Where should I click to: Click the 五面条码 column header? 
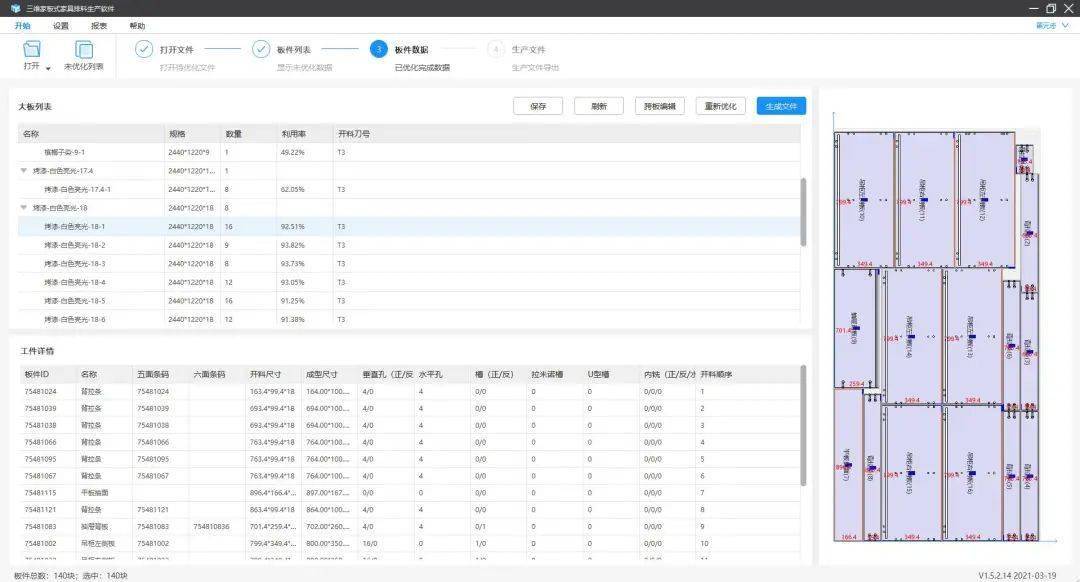coord(160,375)
